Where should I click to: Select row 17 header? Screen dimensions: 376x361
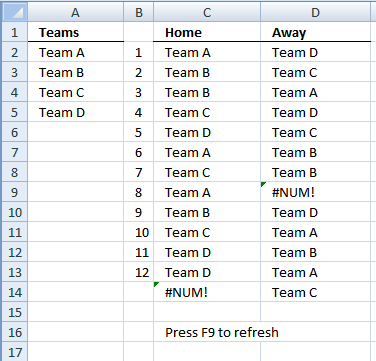15,352
